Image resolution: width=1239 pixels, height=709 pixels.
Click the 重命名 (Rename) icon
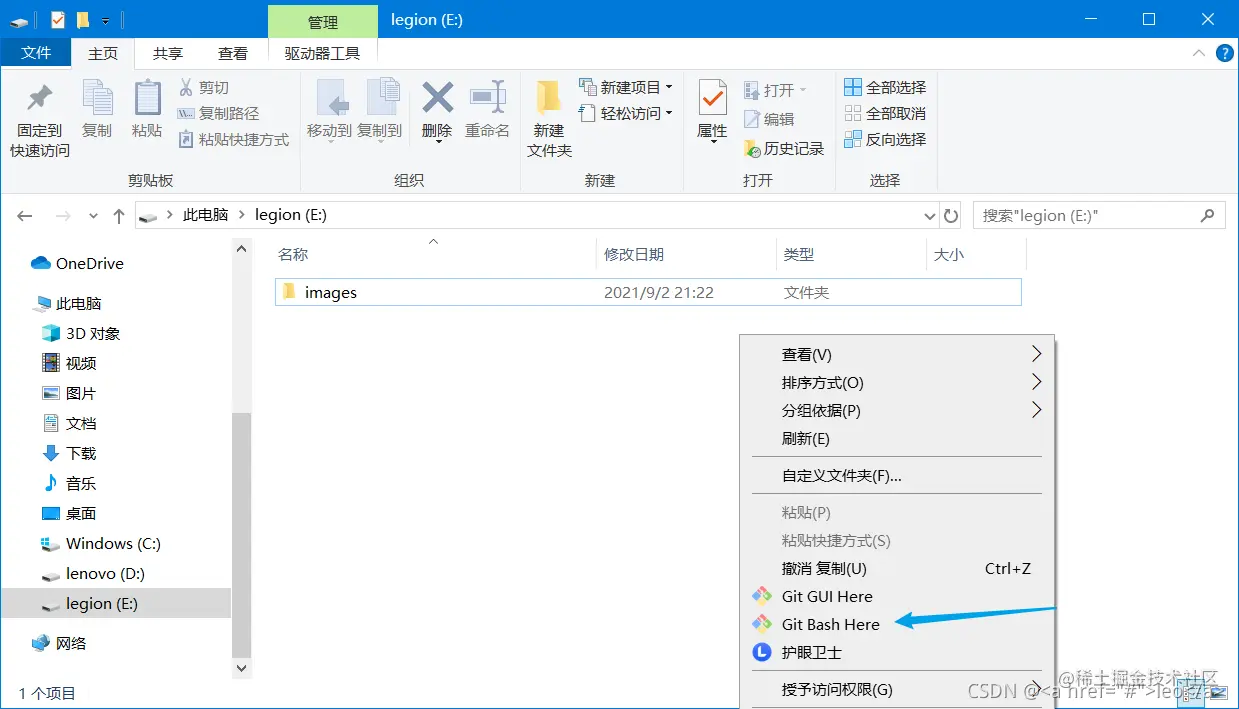click(x=487, y=110)
